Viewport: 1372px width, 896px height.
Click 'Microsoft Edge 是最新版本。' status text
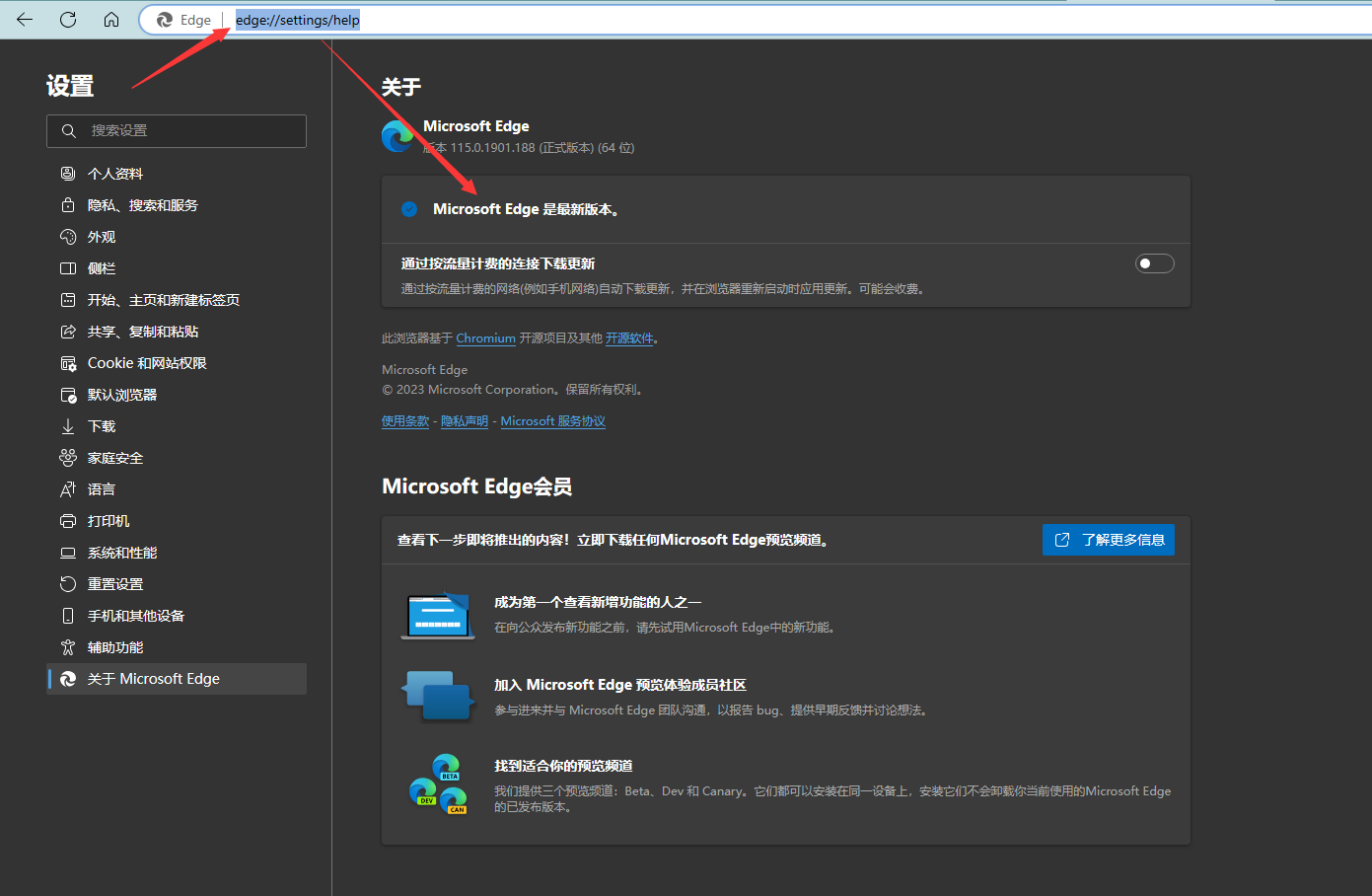click(x=526, y=209)
